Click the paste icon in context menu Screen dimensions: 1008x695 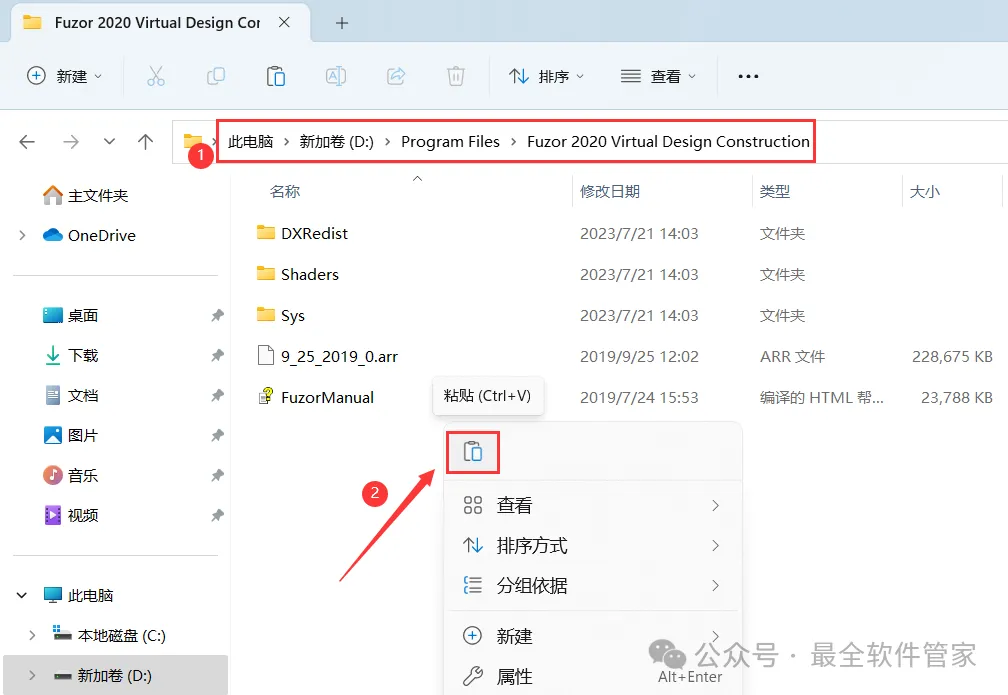472,452
